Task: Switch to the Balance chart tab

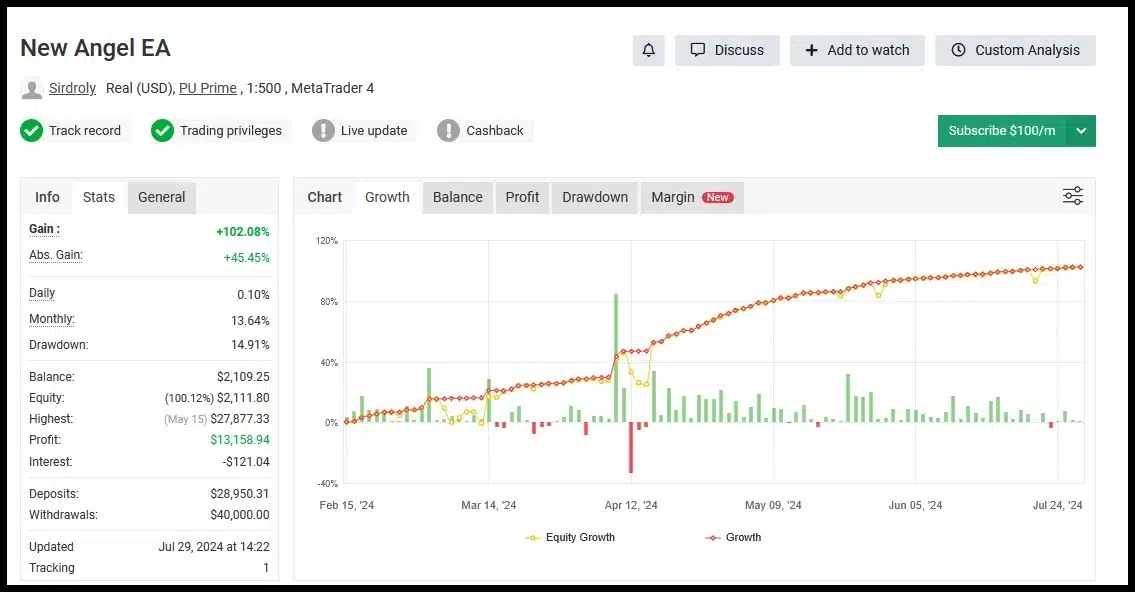Action: coord(457,197)
